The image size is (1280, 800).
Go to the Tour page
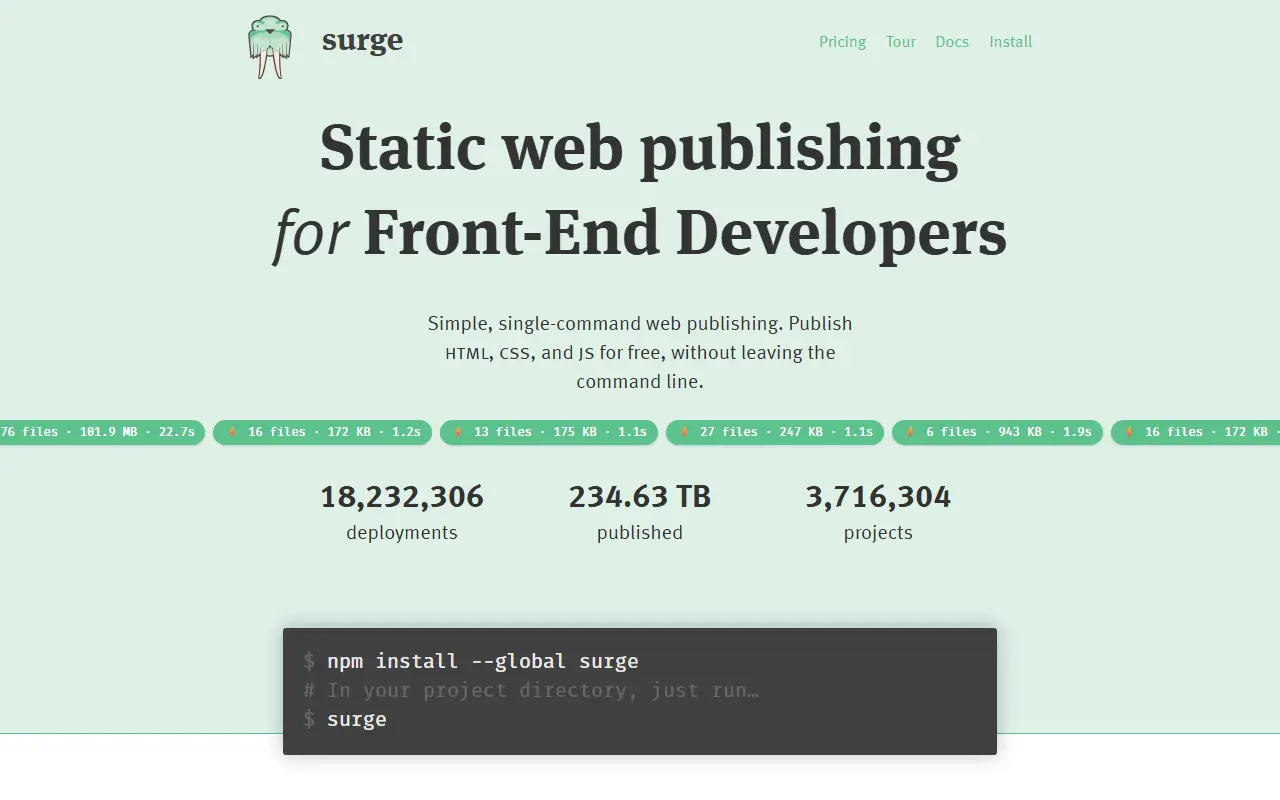(901, 42)
